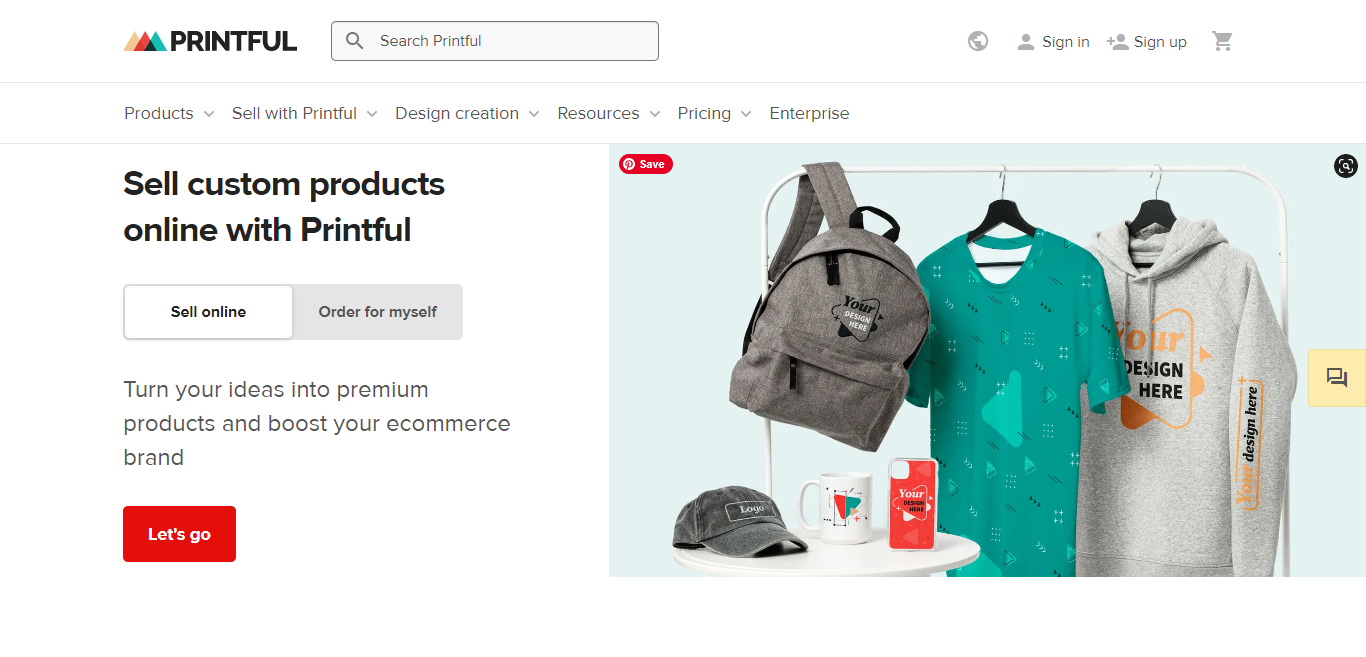Image resolution: width=1366 pixels, height=657 pixels.
Task: Click the language/region globe icon
Action: [977, 41]
